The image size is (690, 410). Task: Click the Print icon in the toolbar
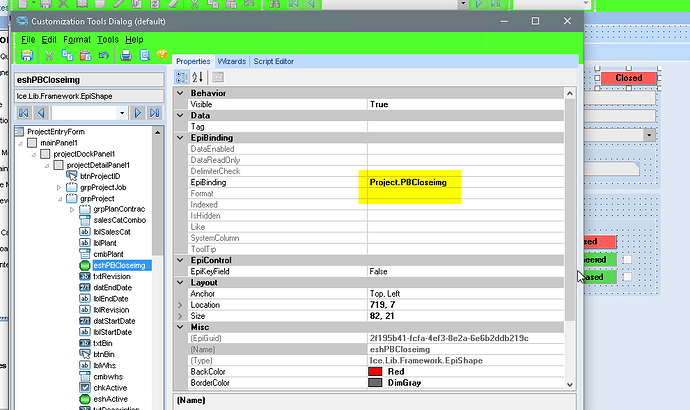pyautogui.click(x=126, y=55)
